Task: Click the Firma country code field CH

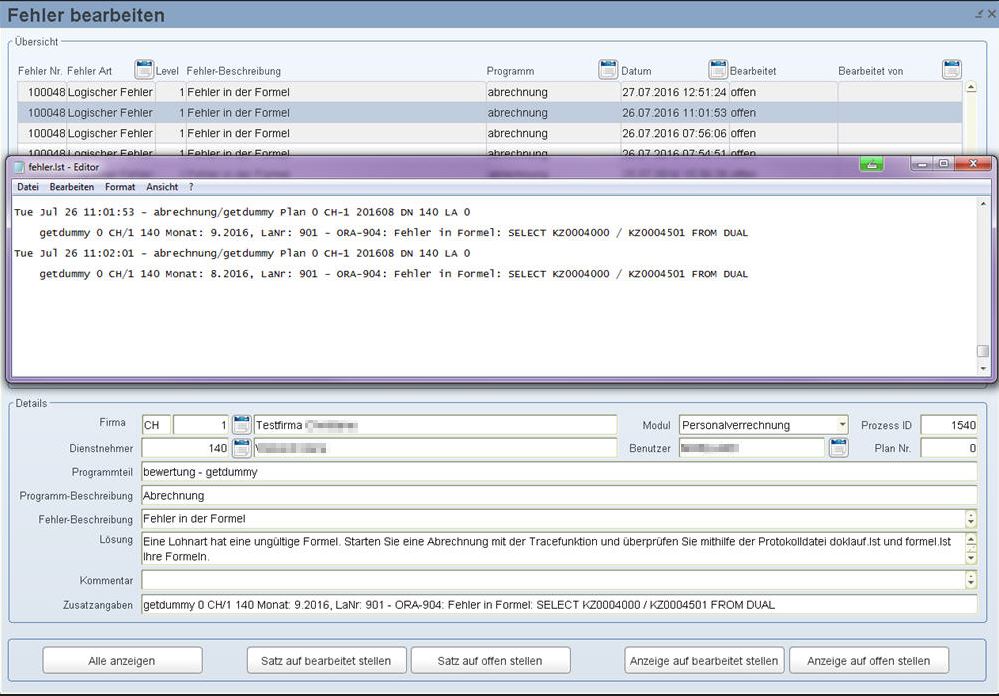Action: [x=156, y=424]
